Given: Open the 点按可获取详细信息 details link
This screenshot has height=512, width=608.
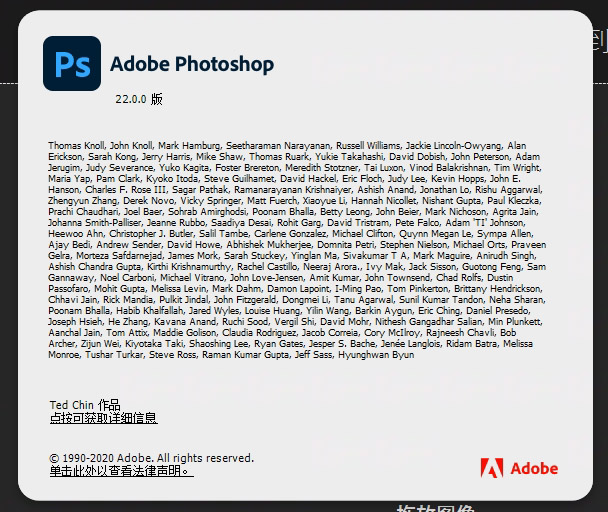Looking at the screenshot, I should [x=103, y=418].
